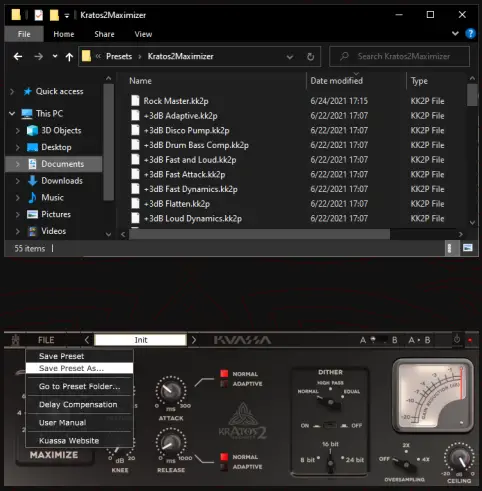
Task: Expand Quick access in navigation pane
Action: 12,91
